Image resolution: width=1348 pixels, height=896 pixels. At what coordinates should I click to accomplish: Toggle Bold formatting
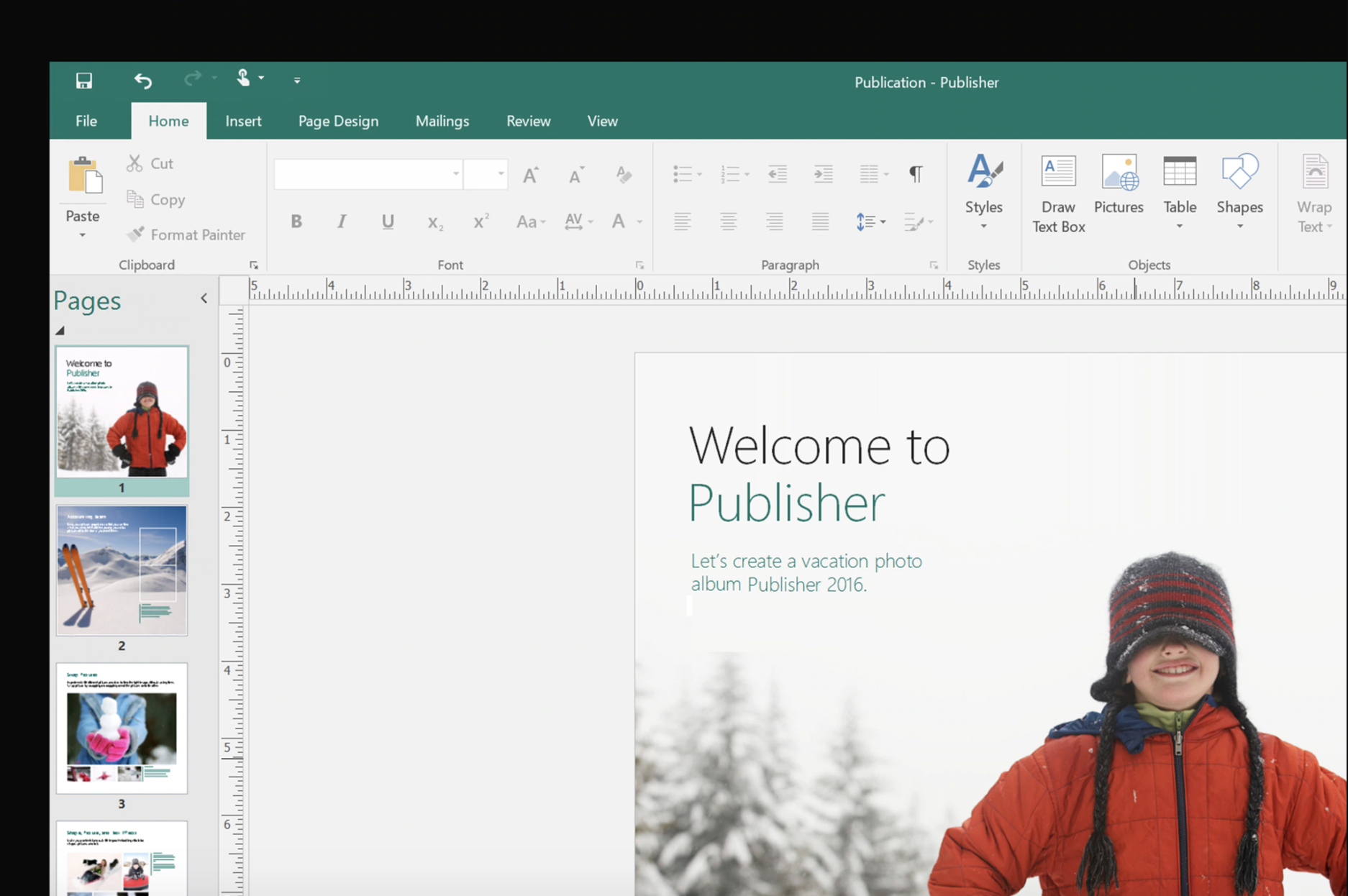[x=296, y=221]
